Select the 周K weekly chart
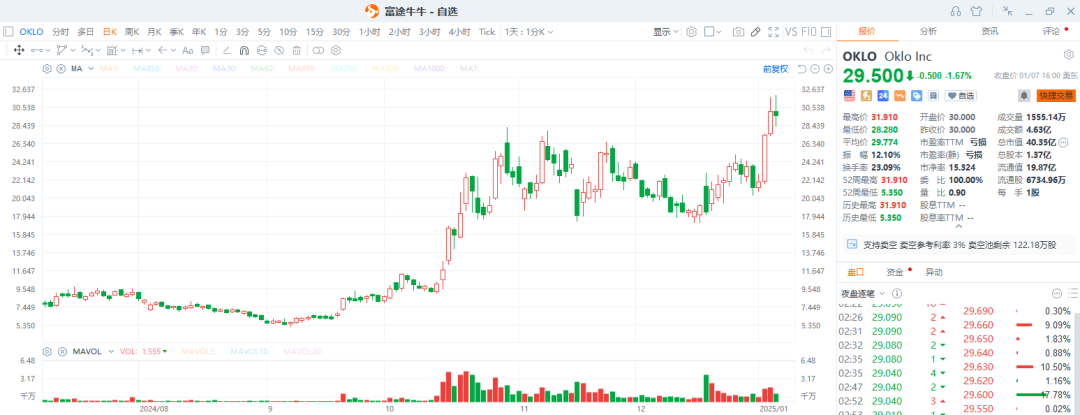Screen dimensions: 1080x415 pyautogui.click(x=132, y=32)
